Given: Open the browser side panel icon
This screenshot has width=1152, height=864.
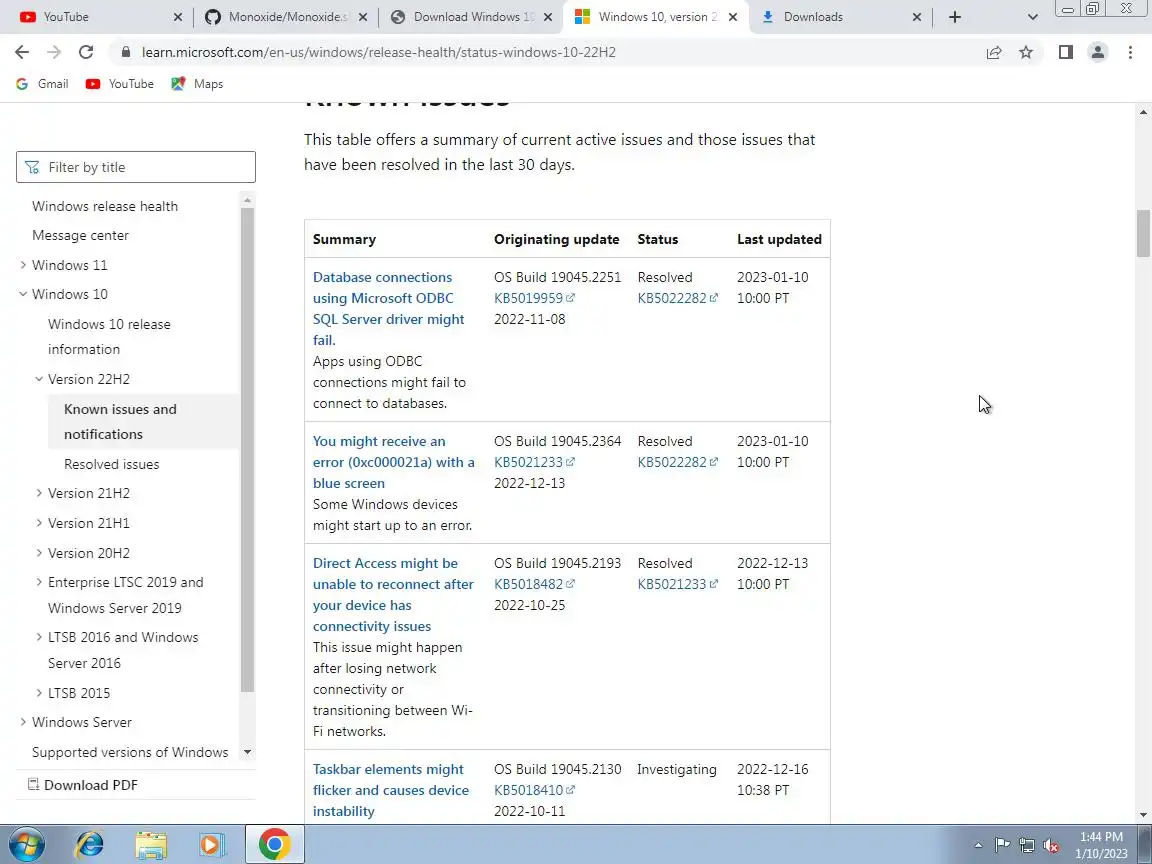Looking at the screenshot, I should pyautogui.click(x=1065, y=52).
